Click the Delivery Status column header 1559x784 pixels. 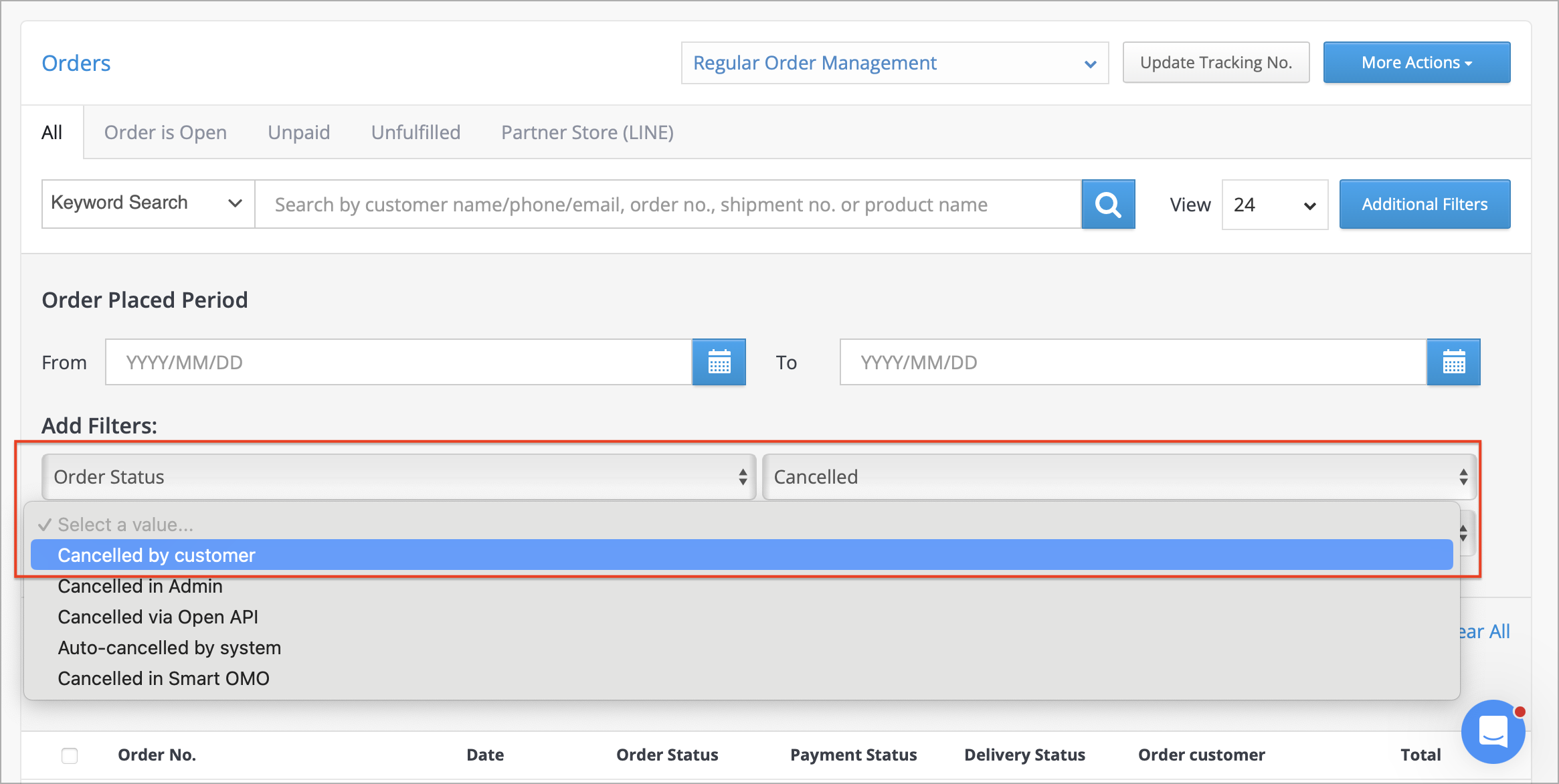(x=1024, y=755)
